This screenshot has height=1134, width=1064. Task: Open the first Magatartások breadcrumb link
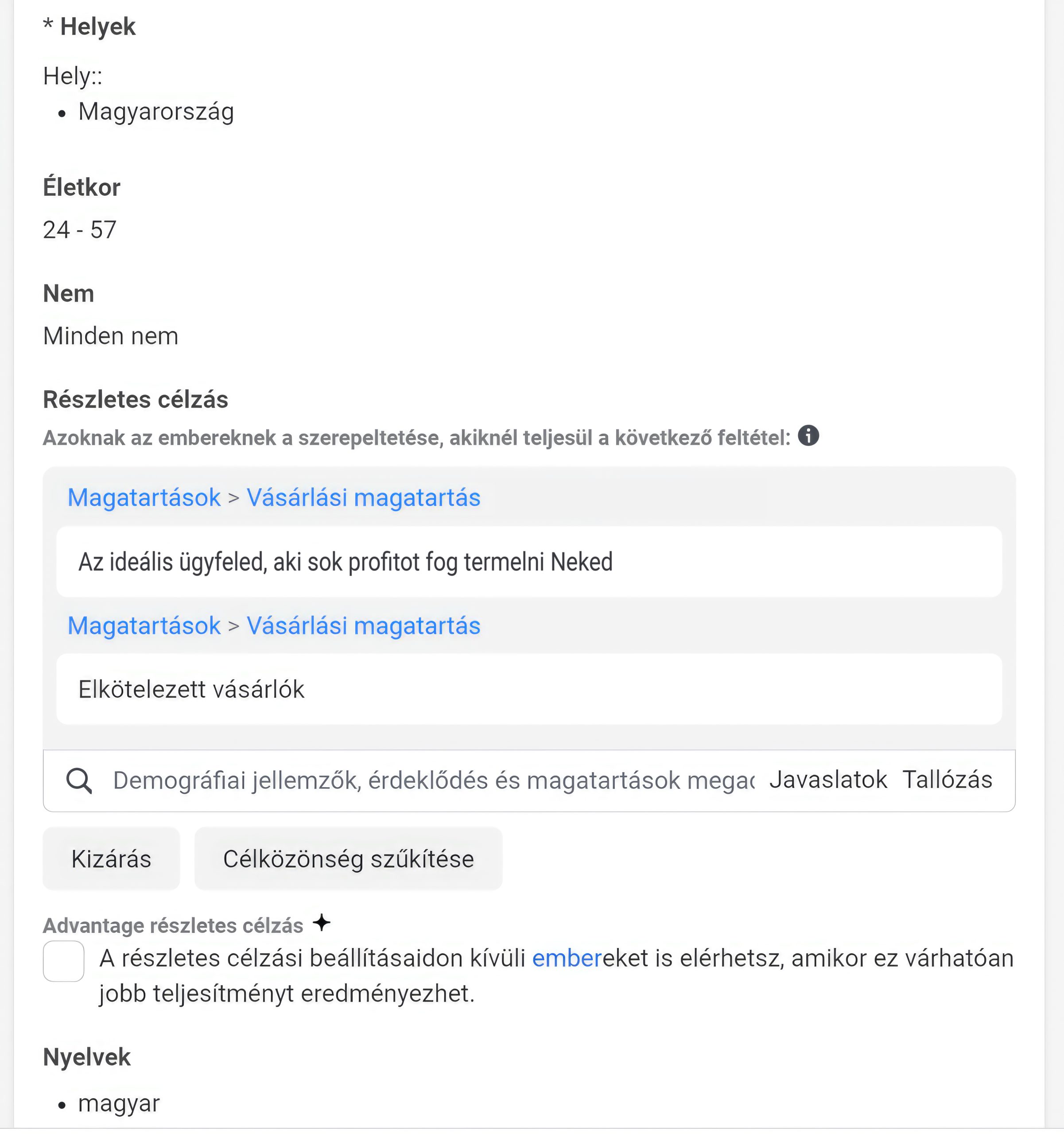[143, 497]
